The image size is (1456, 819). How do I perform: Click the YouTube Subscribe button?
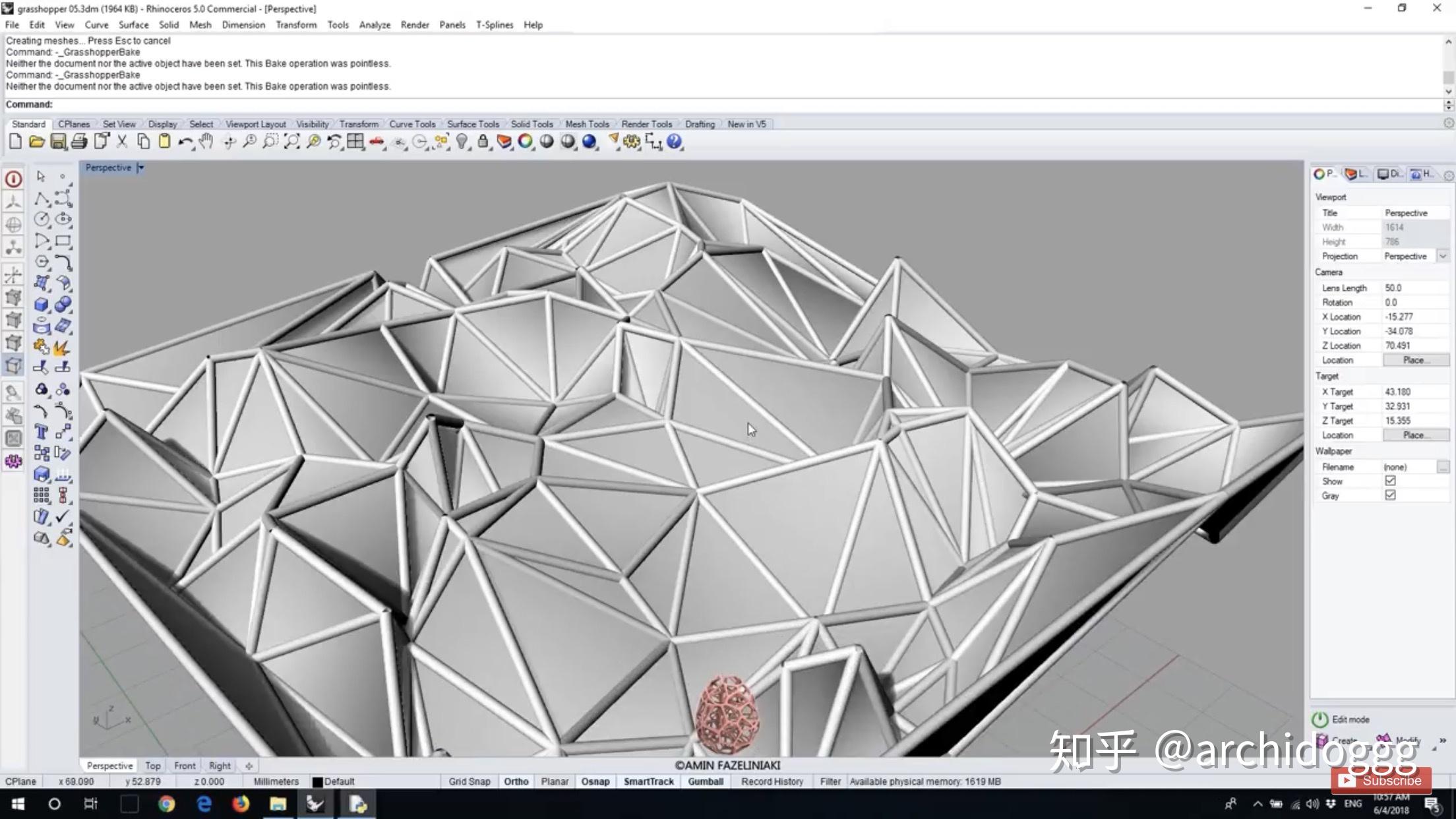[1381, 781]
